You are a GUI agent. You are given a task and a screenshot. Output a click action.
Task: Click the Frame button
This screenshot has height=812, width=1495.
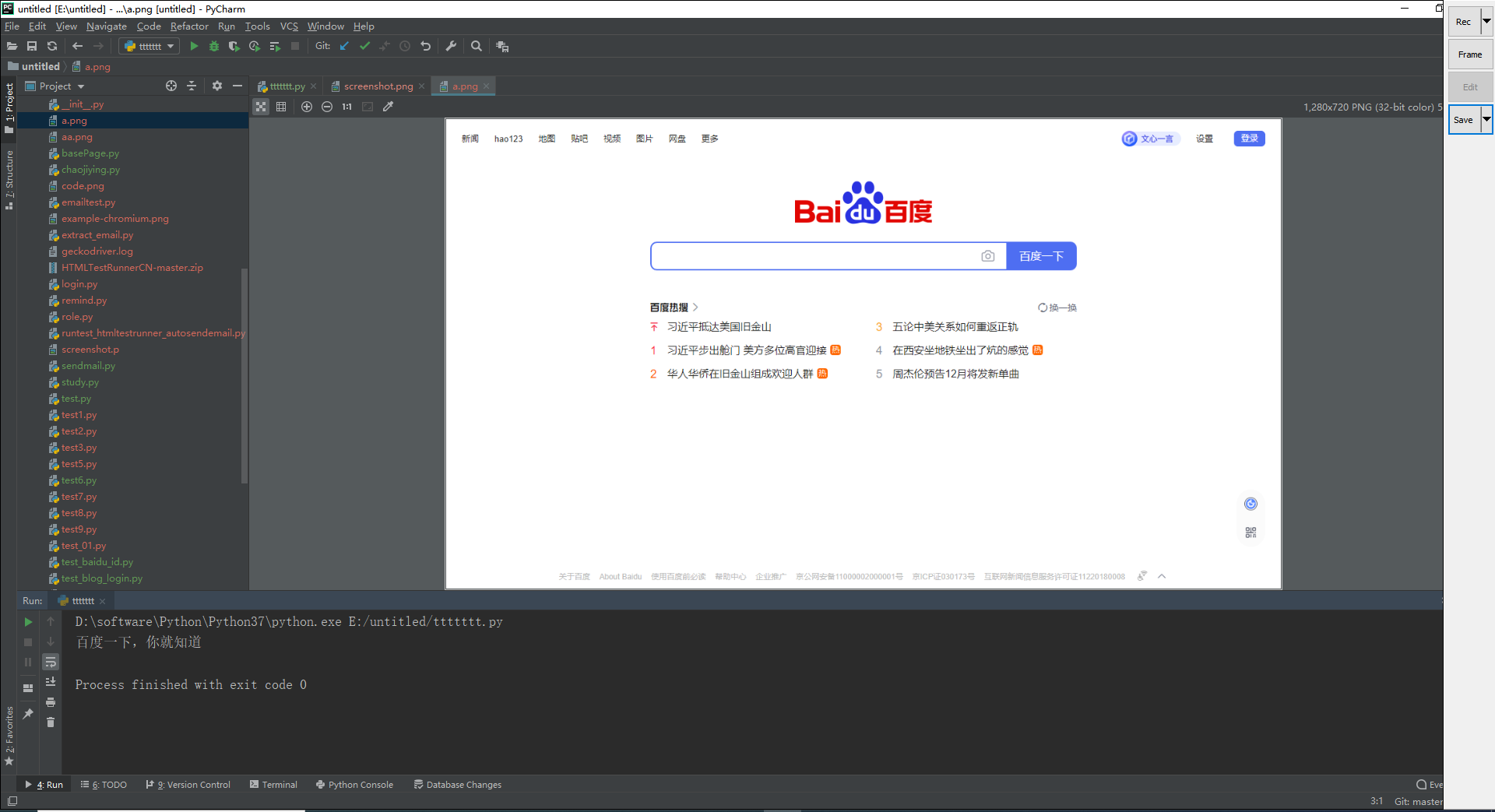[1470, 54]
